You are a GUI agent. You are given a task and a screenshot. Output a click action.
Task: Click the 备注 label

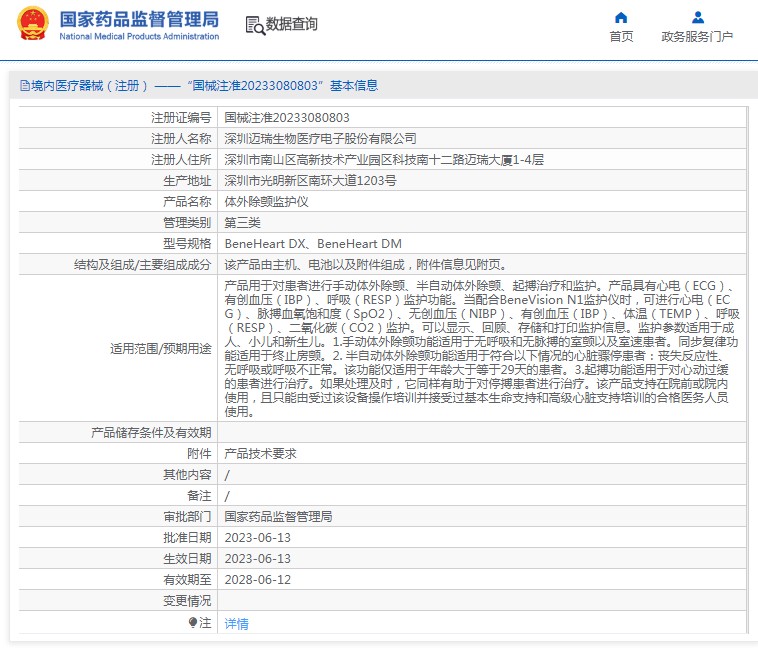click(x=200, y=496)
